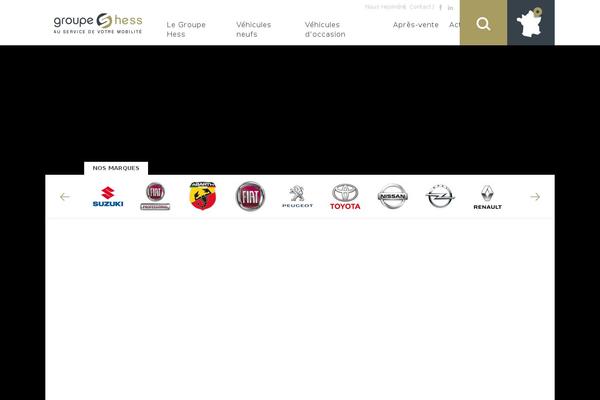Select the Suzuki brand logo
The height and width of the screenshot is (400, 600).
108,197
